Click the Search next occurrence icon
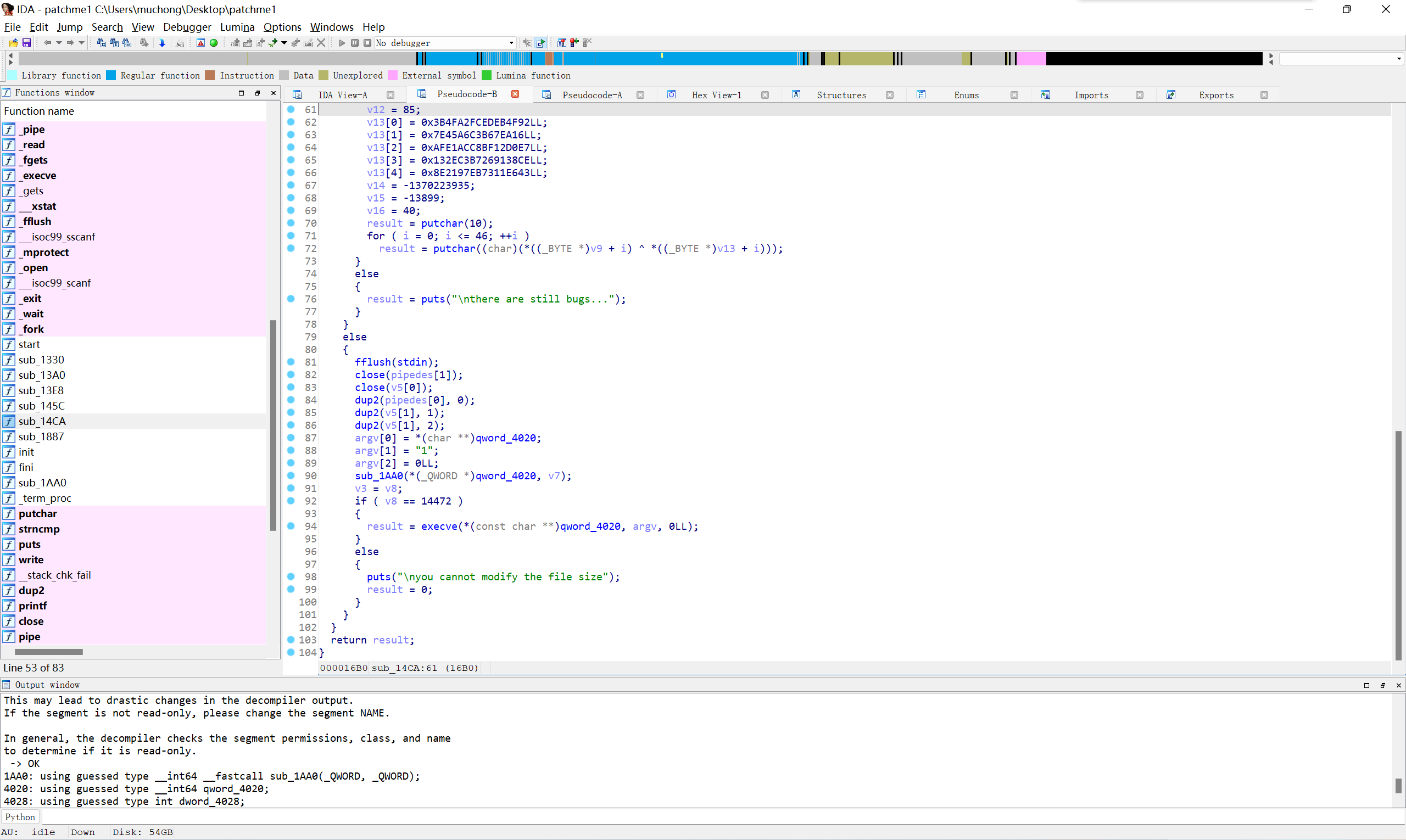Image resolution: width=1406 pixels, height=840 pixels. [x=144, y=43]
